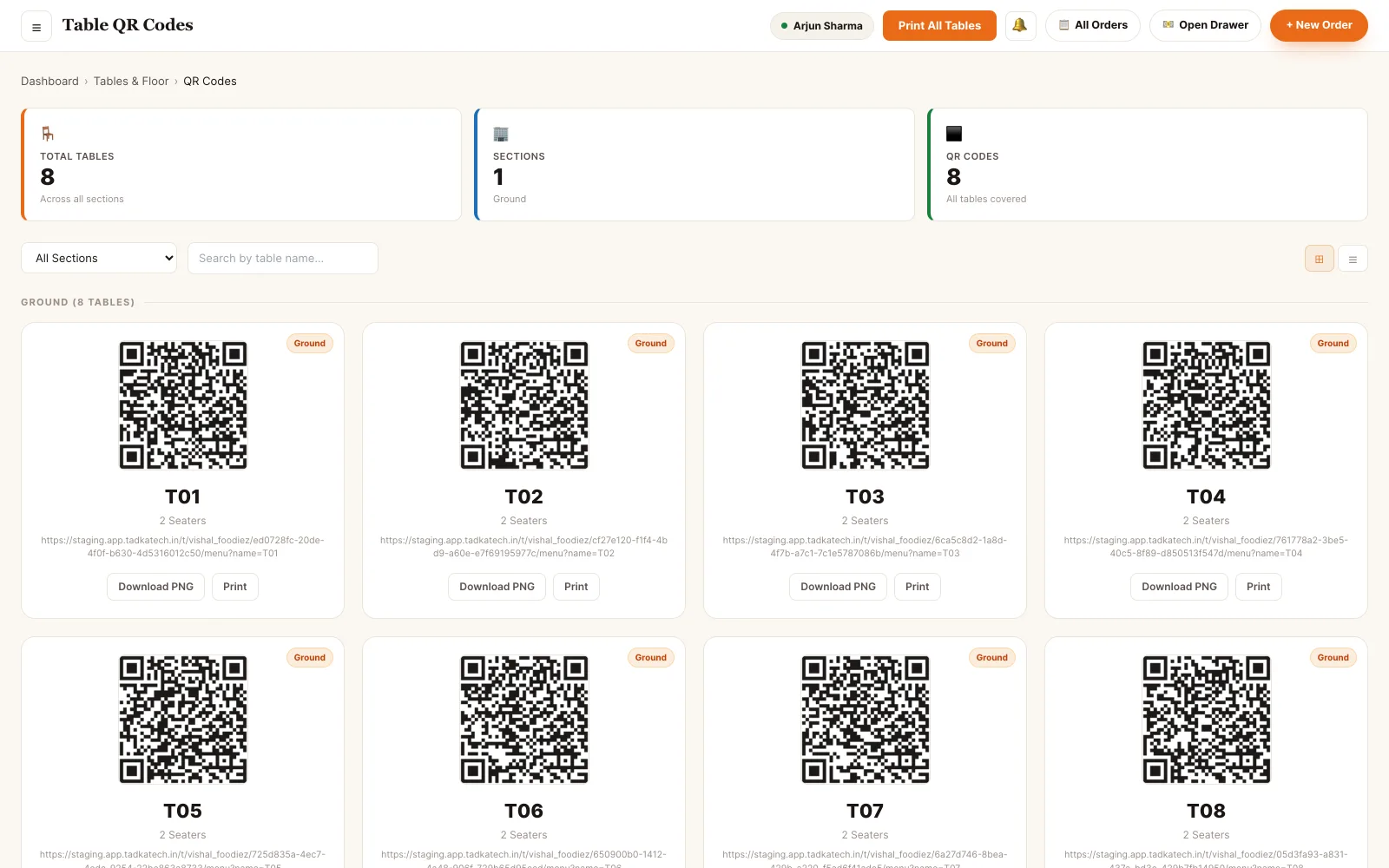Click the QR Codes card icon
Image resolution: width=1389 pixels, height=868 pixels.
954,134
